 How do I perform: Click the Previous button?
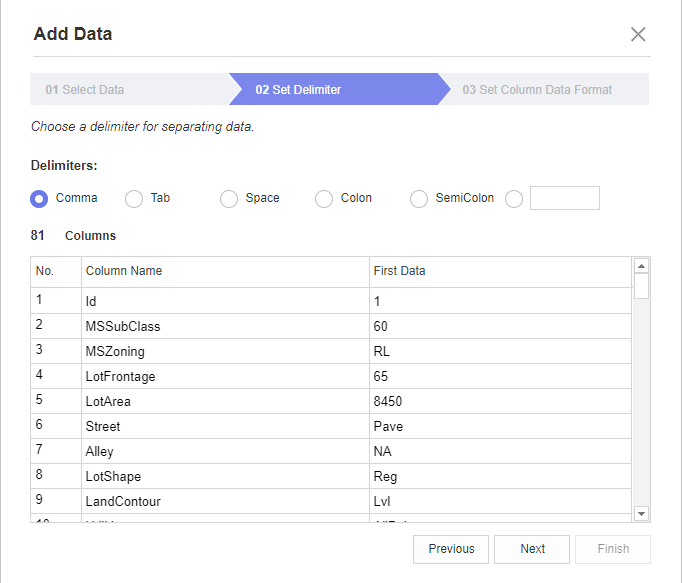tap(451, 549)
